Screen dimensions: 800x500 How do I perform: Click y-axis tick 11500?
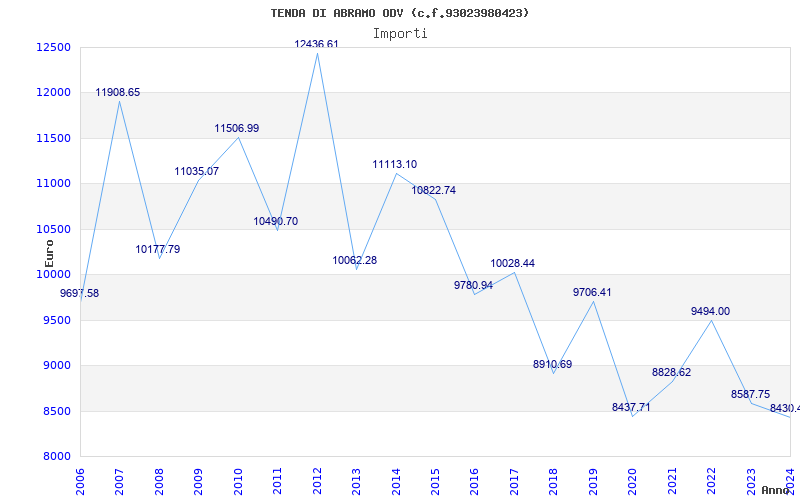click(53, 138)
